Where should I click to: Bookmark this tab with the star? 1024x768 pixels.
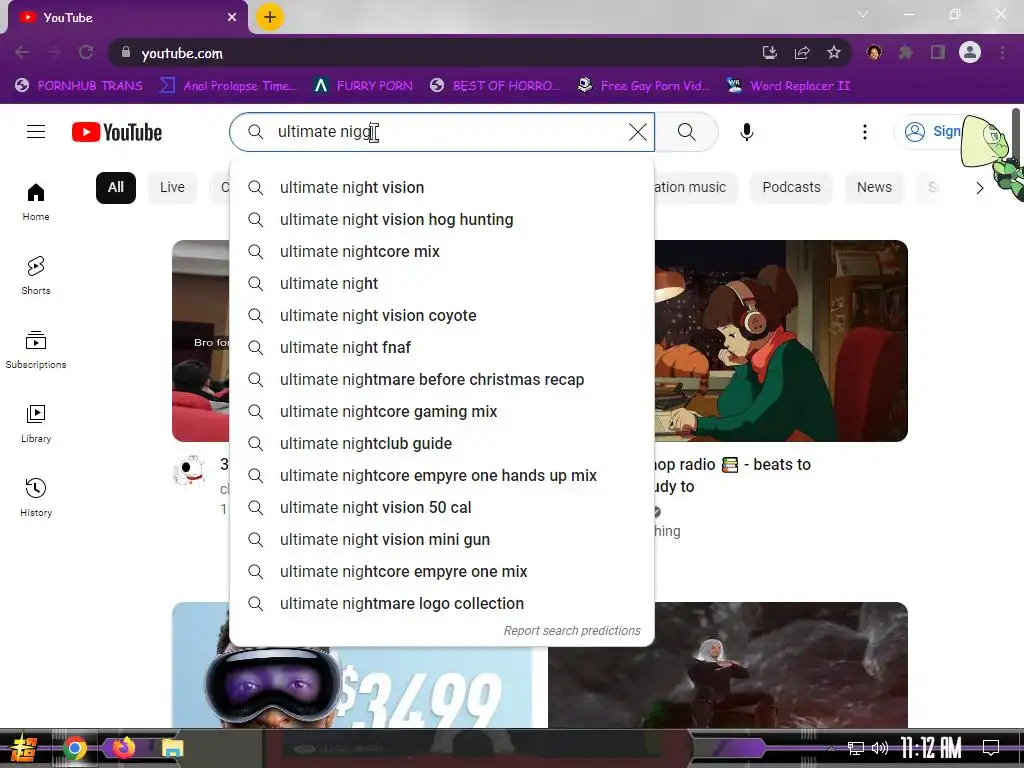click(x=833, y=53)
